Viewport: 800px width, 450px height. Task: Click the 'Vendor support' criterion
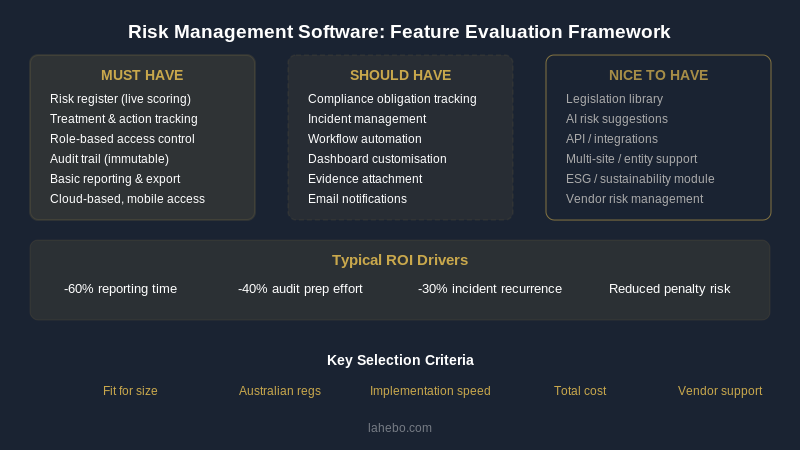[x=720, y=391]
